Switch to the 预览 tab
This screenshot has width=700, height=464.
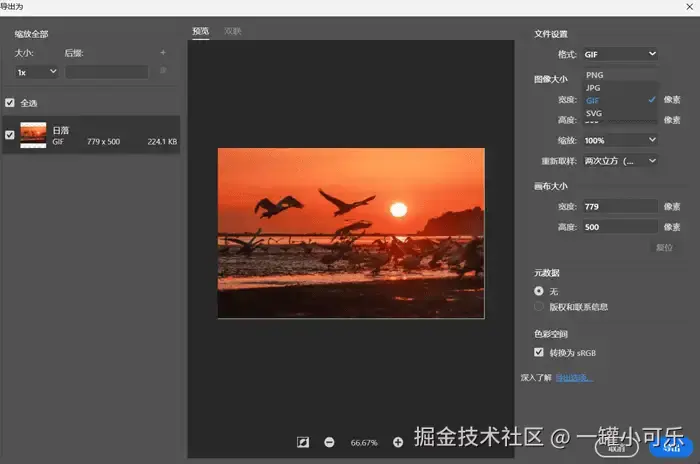[x=200, y=31]
